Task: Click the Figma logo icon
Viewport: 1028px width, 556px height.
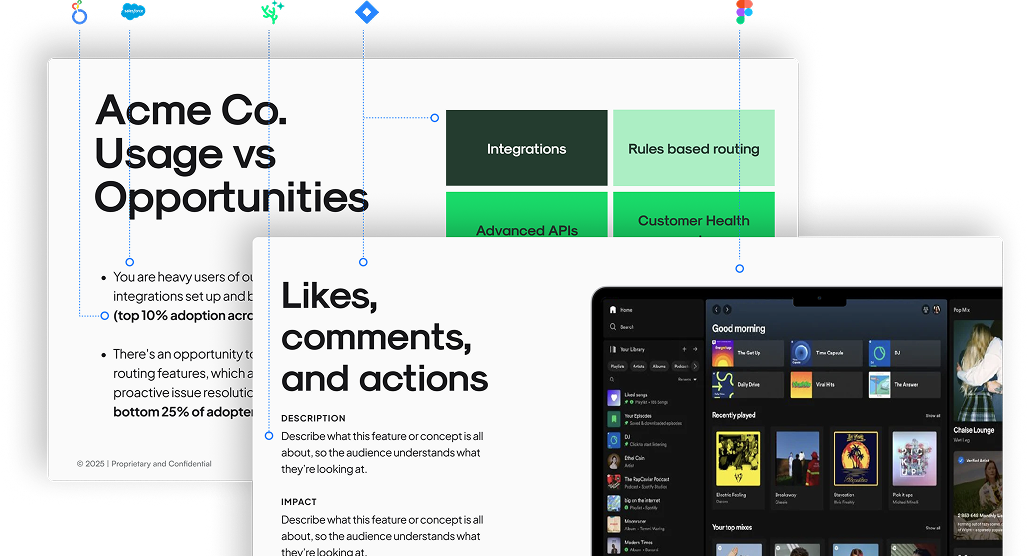Action: pyautogui.click(x=742, y=11)
